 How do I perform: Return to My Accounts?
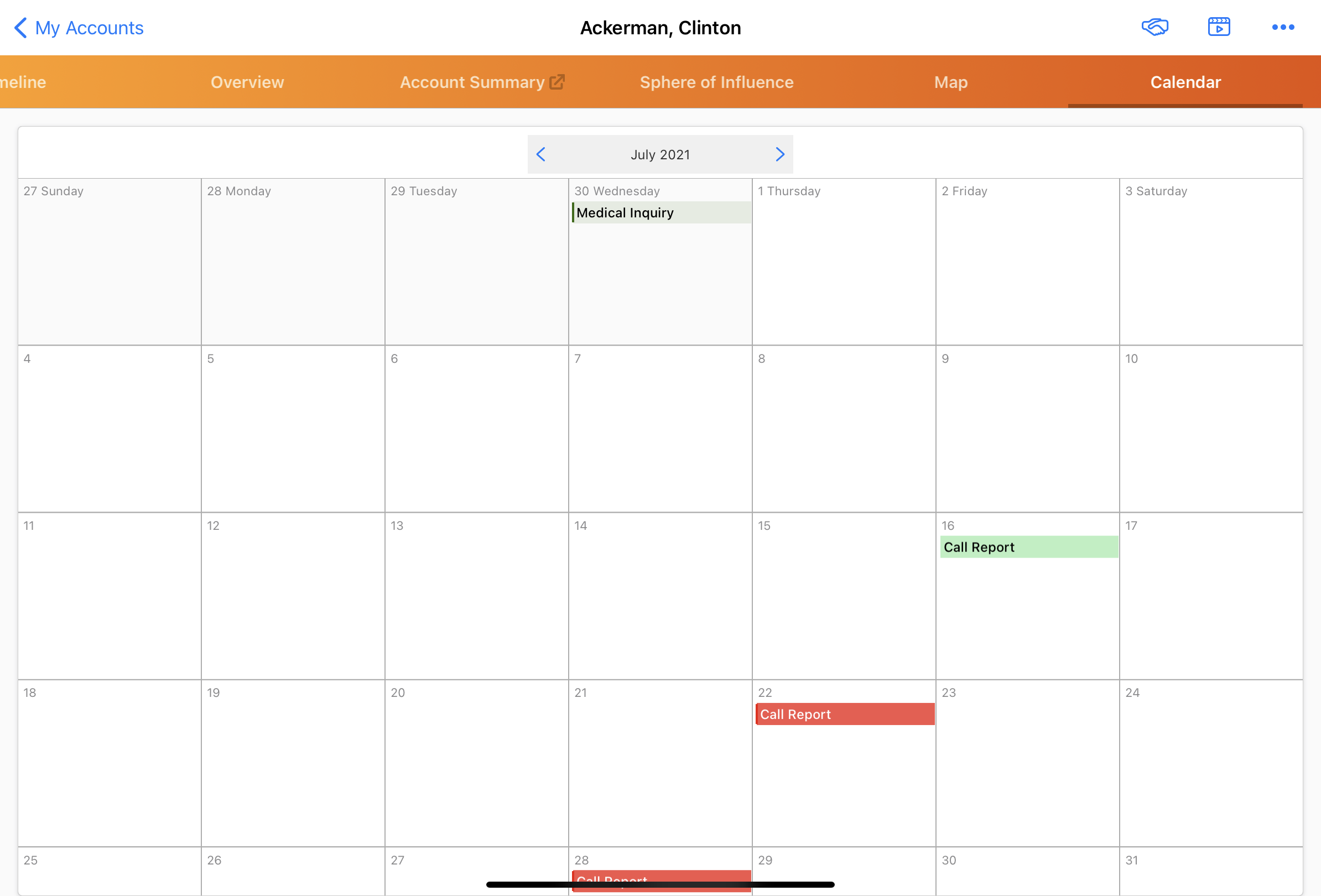pos(89,28)
